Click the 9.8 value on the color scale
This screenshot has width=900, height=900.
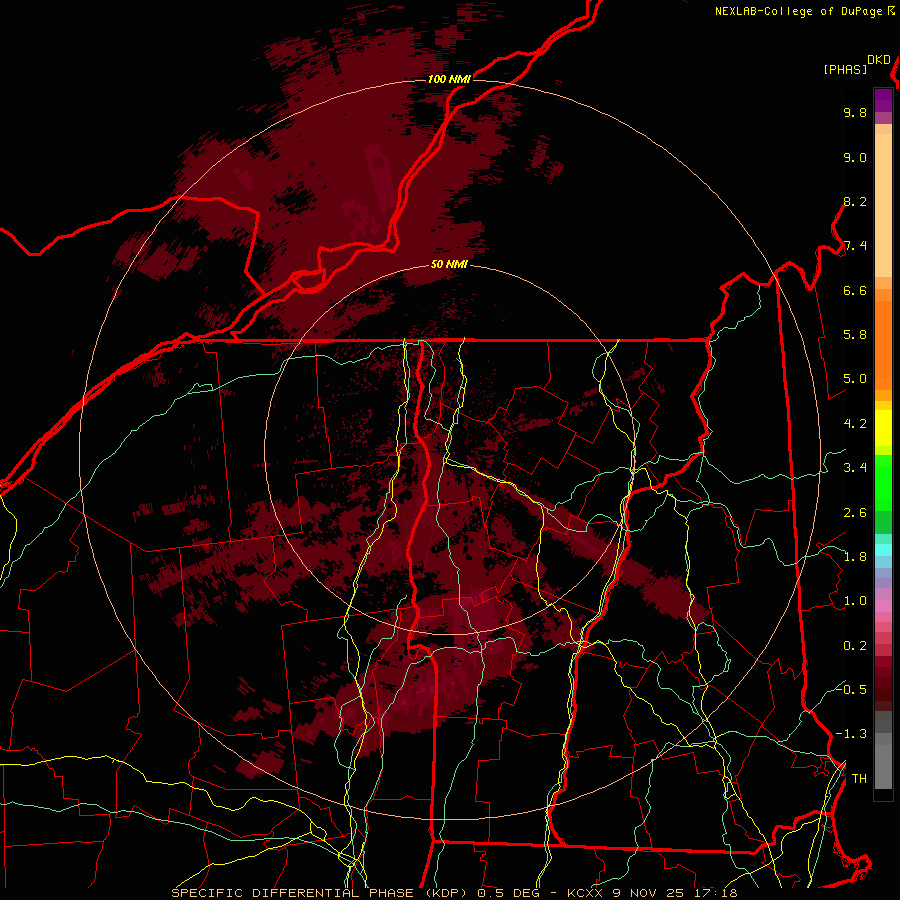point(855,112)
